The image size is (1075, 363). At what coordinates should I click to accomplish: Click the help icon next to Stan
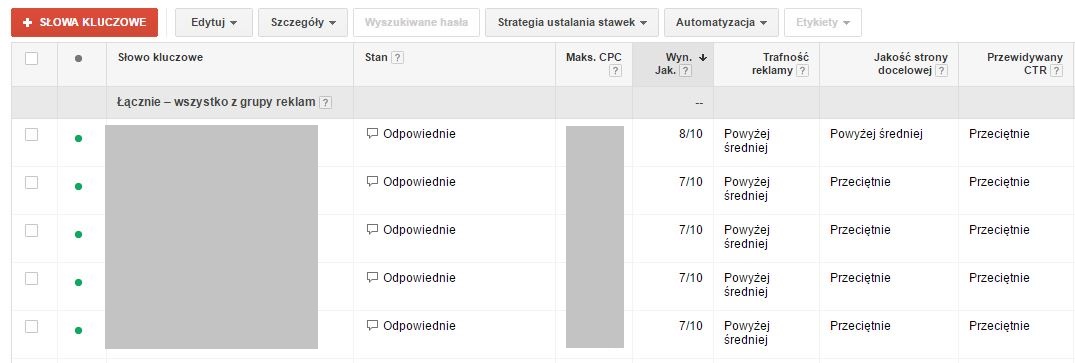pos(397,58)
